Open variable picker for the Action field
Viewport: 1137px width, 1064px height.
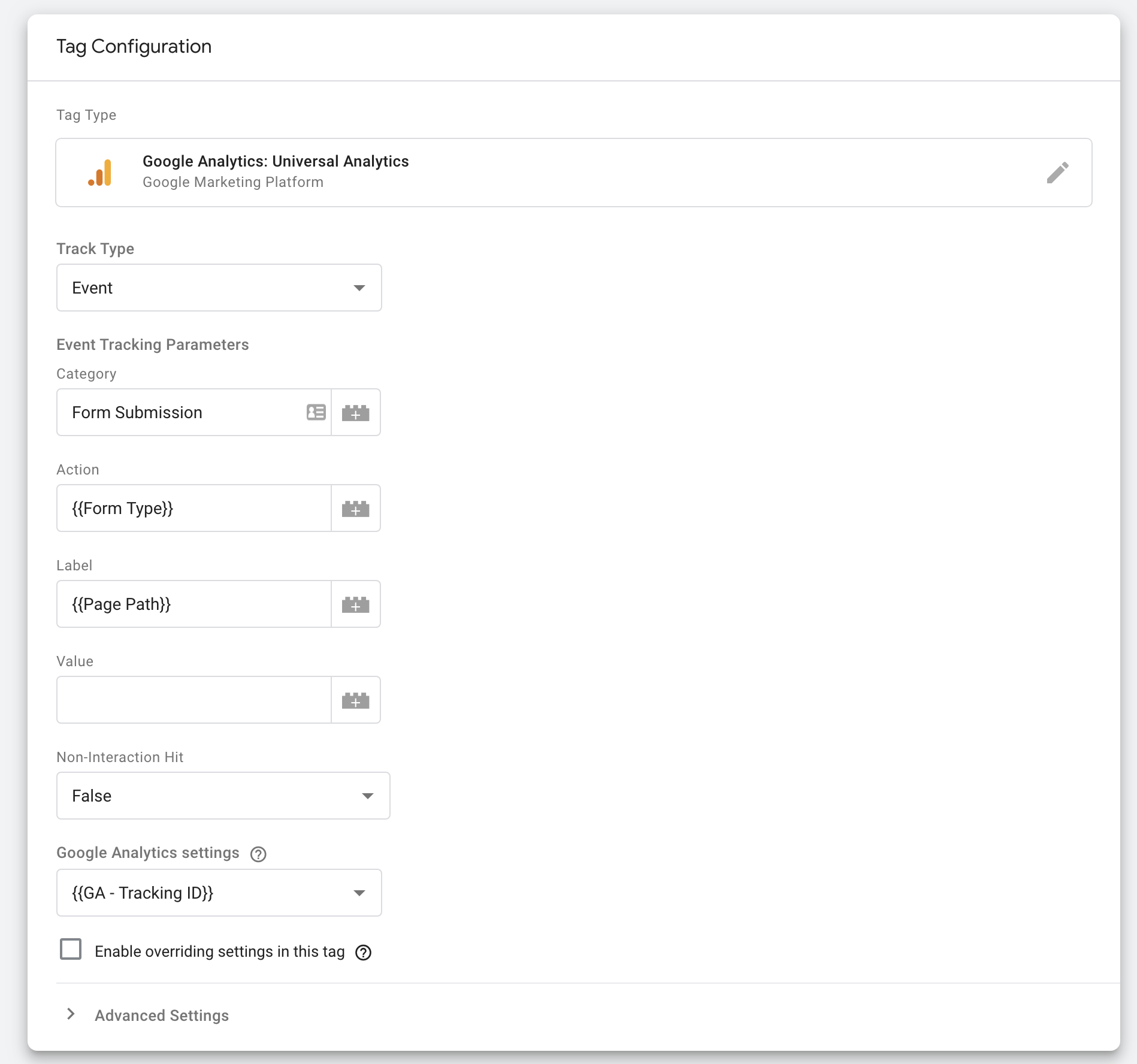[x=356, y=508]
